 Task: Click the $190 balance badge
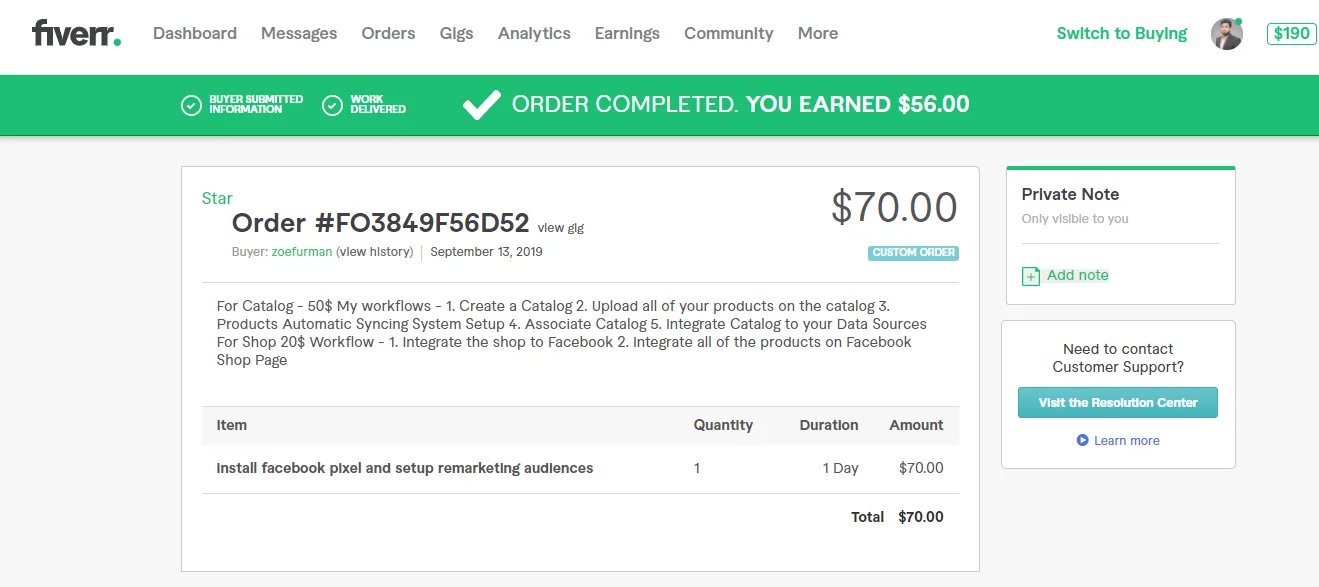1290,34
